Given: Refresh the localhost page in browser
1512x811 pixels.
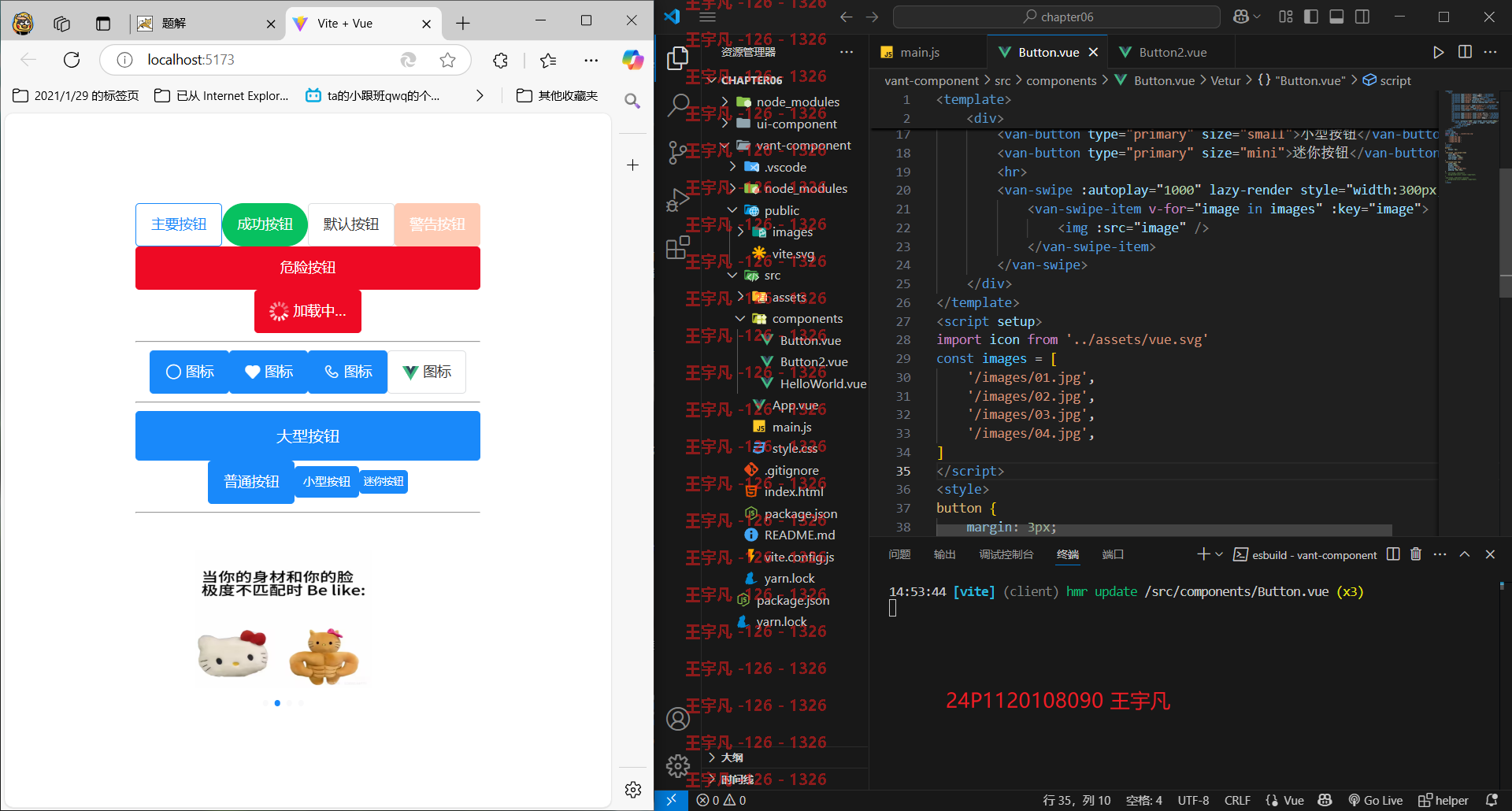Looking at the screenshot, I should pyautogui.click(x=72, y=60).
